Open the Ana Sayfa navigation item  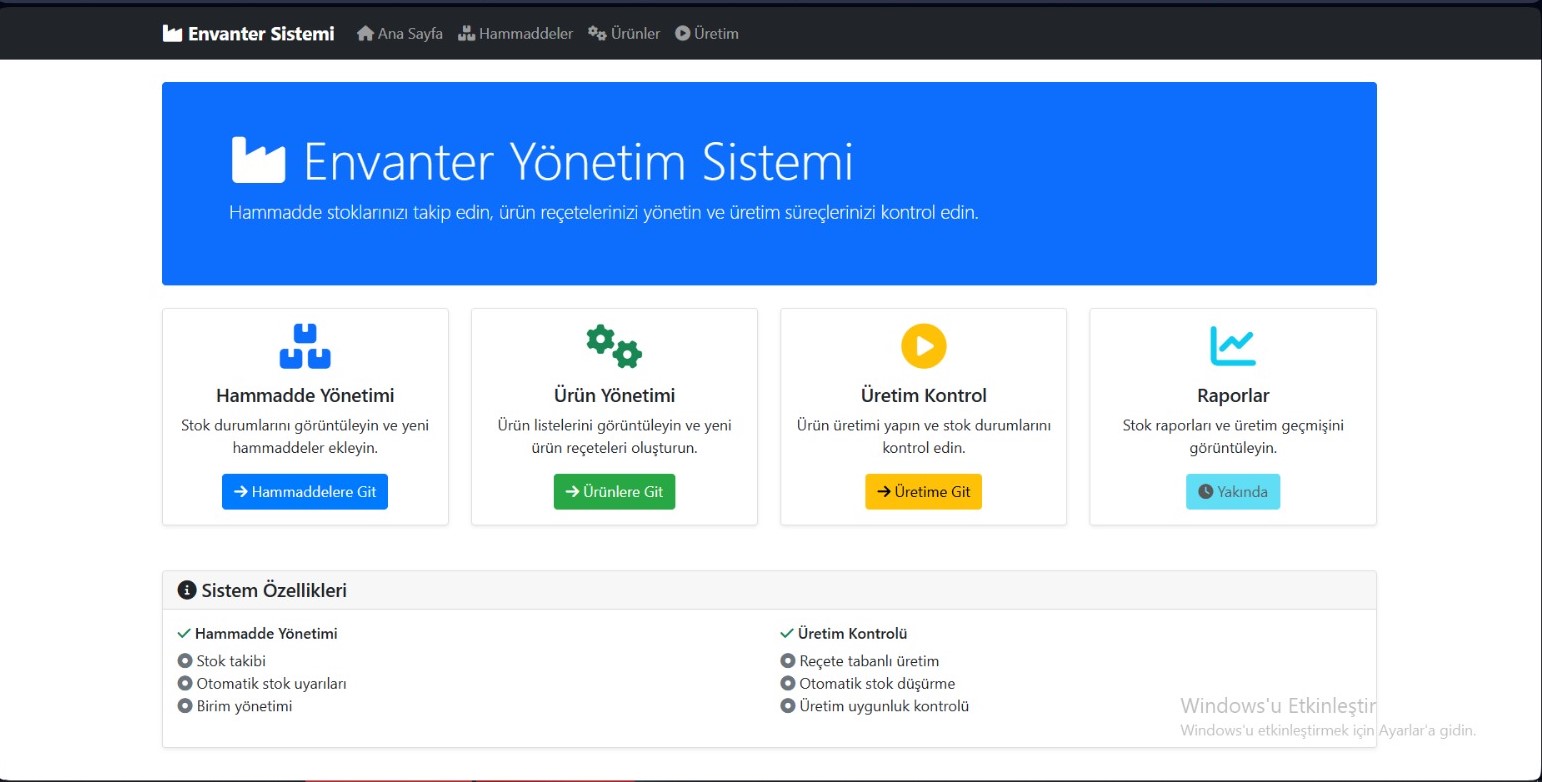tap(400, 34)
